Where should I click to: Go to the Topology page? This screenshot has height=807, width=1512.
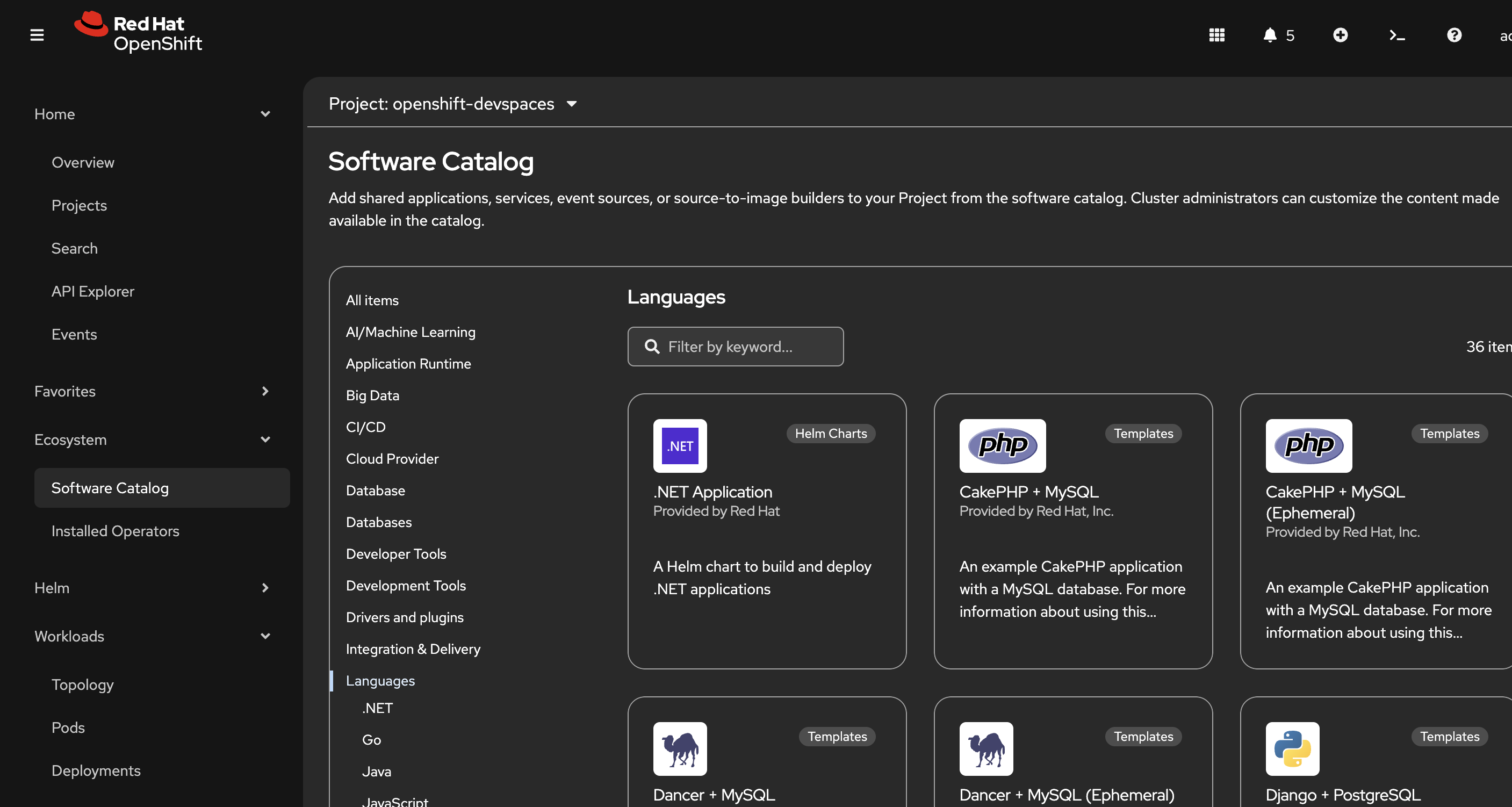click(x=82, y=684)
